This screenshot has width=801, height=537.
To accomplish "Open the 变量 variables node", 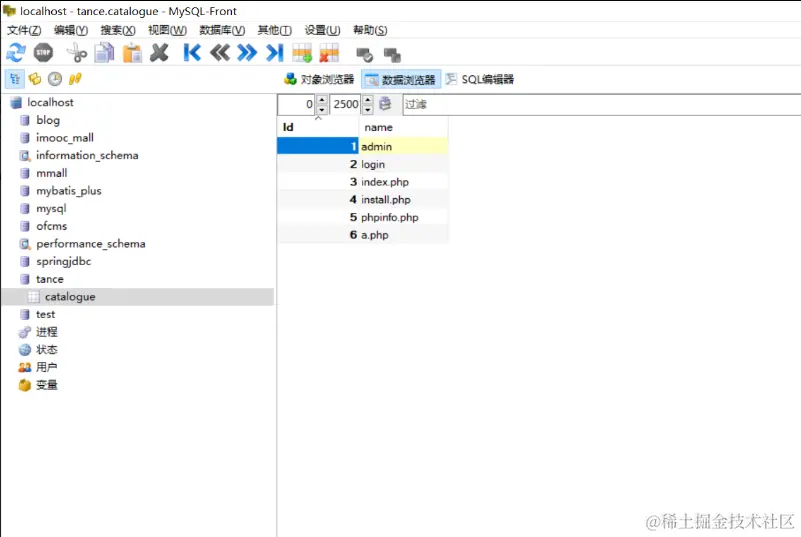I will 46,385.
